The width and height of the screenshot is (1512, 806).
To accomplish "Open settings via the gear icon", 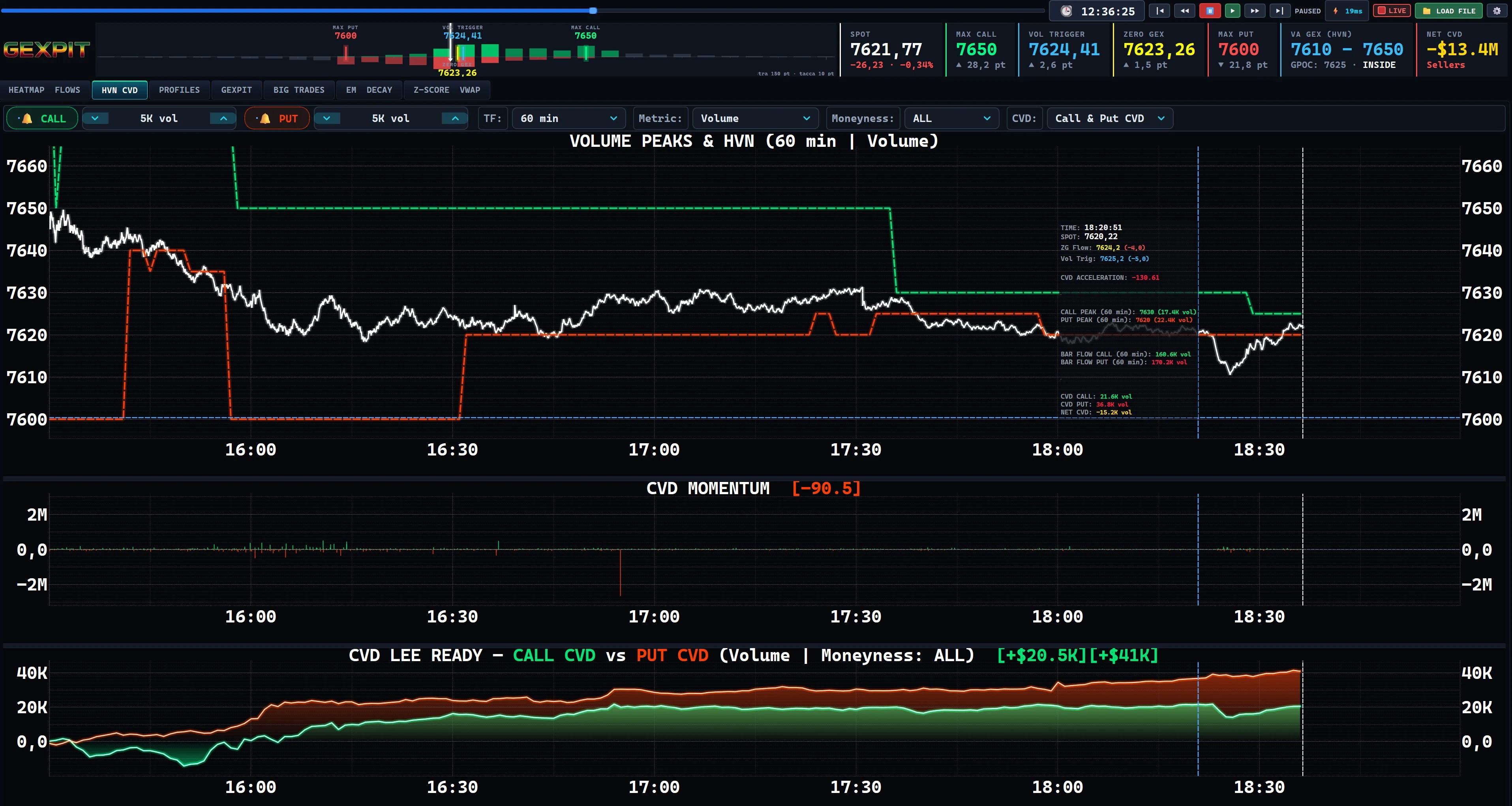I will 1497,11.
